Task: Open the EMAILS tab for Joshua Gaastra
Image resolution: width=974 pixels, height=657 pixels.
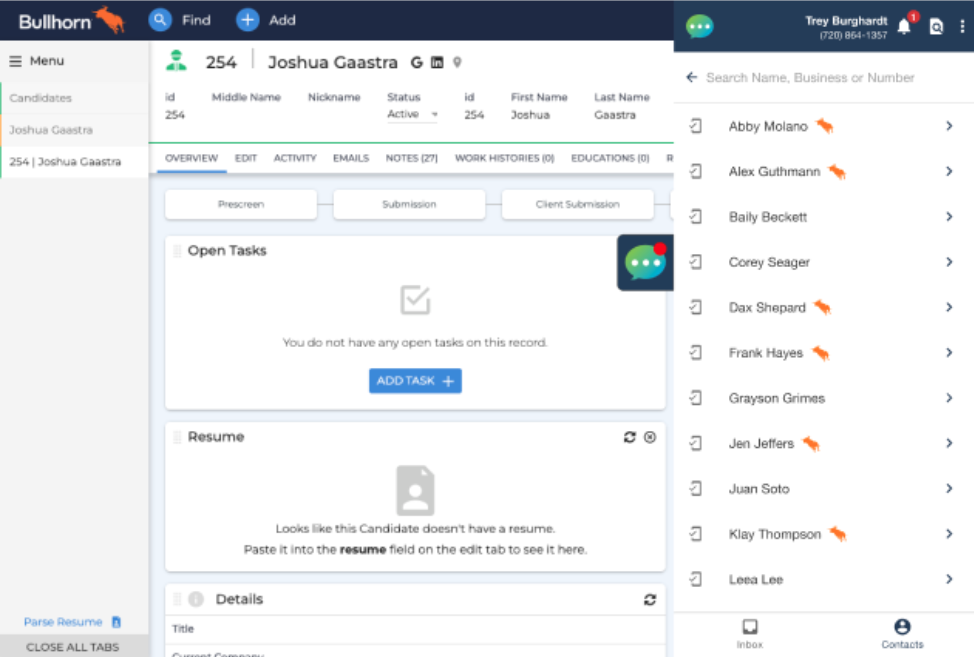Action: point(350,158)
